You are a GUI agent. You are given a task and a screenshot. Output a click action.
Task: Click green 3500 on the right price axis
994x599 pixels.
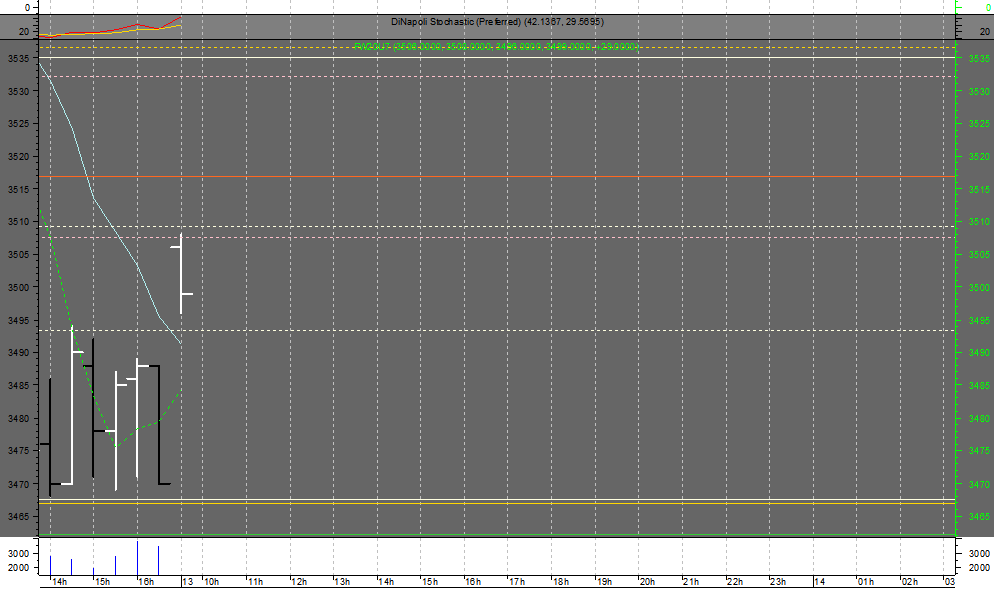coord(979,287)
